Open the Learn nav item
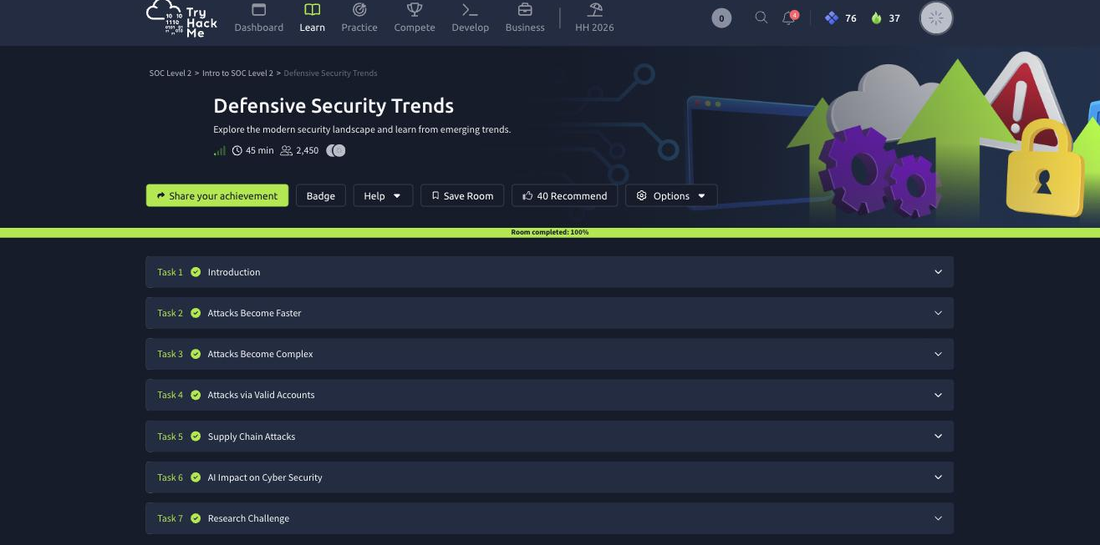The width and height of the screenshot is (1100, 545). [312, 18]
